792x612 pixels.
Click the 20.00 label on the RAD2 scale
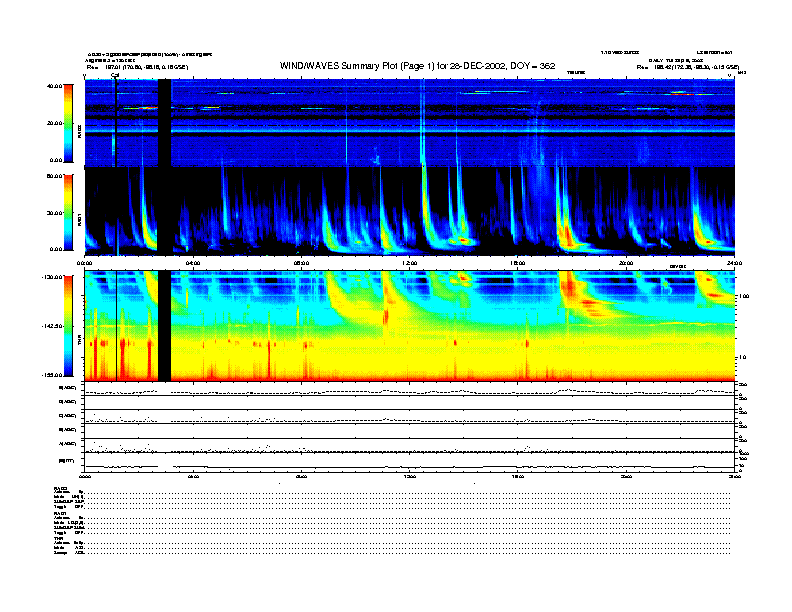click(54, 123)
